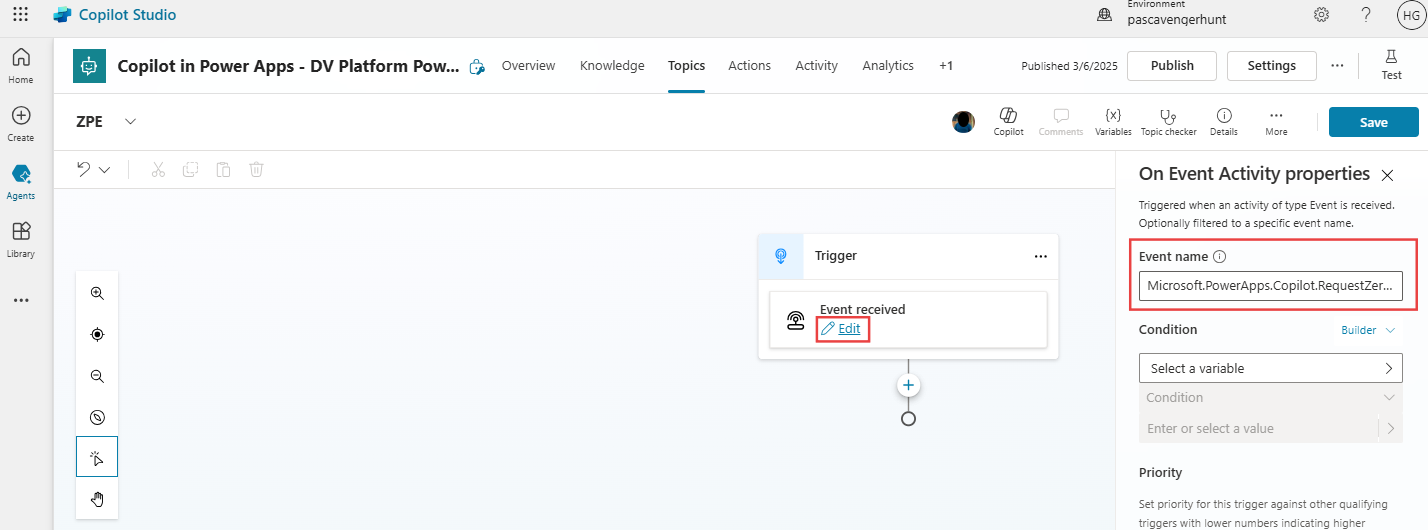Click the Trigger node header
Image resolution: width=1428 pixels, height=530 pixels.
click(x=908, y=256)
